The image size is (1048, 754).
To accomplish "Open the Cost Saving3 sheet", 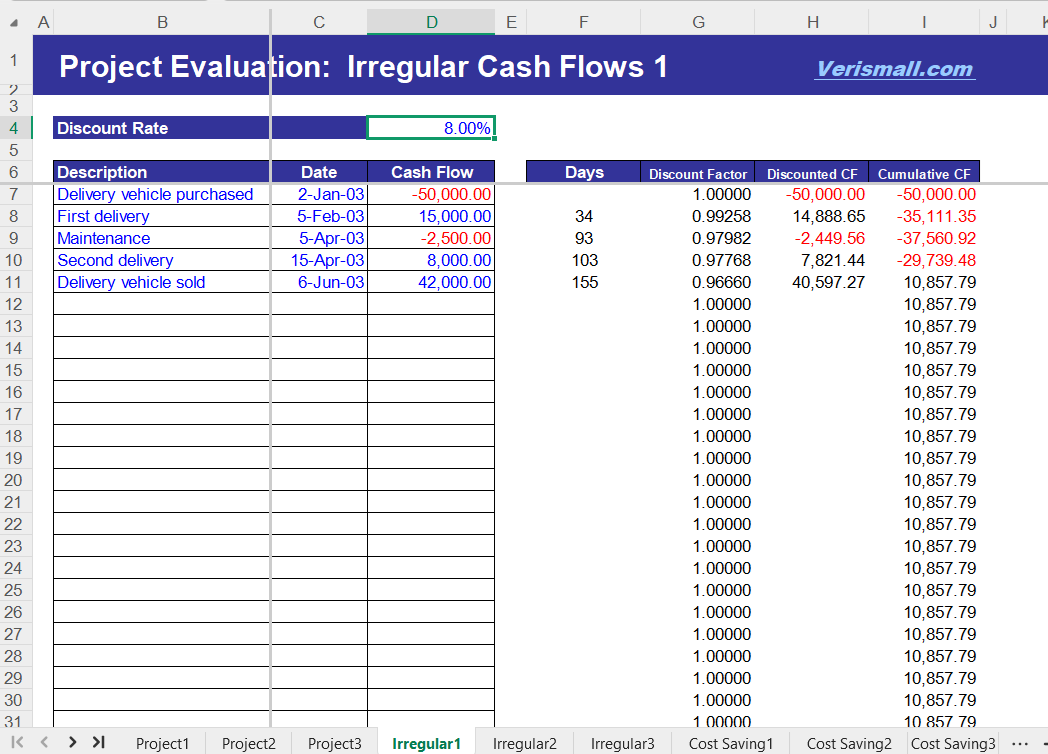I will (x=952, y=743).
